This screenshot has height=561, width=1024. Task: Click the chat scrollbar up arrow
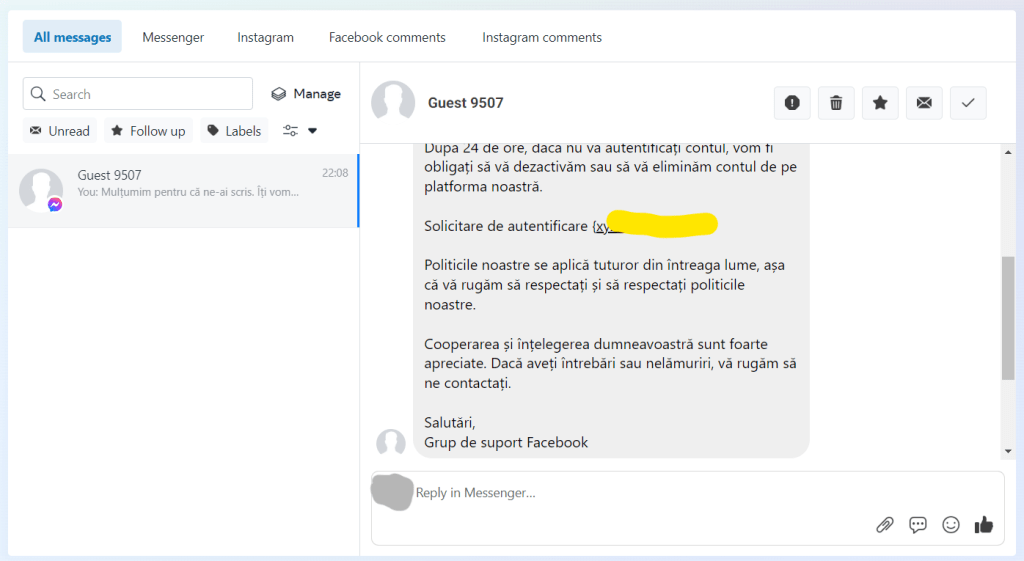1008,152
